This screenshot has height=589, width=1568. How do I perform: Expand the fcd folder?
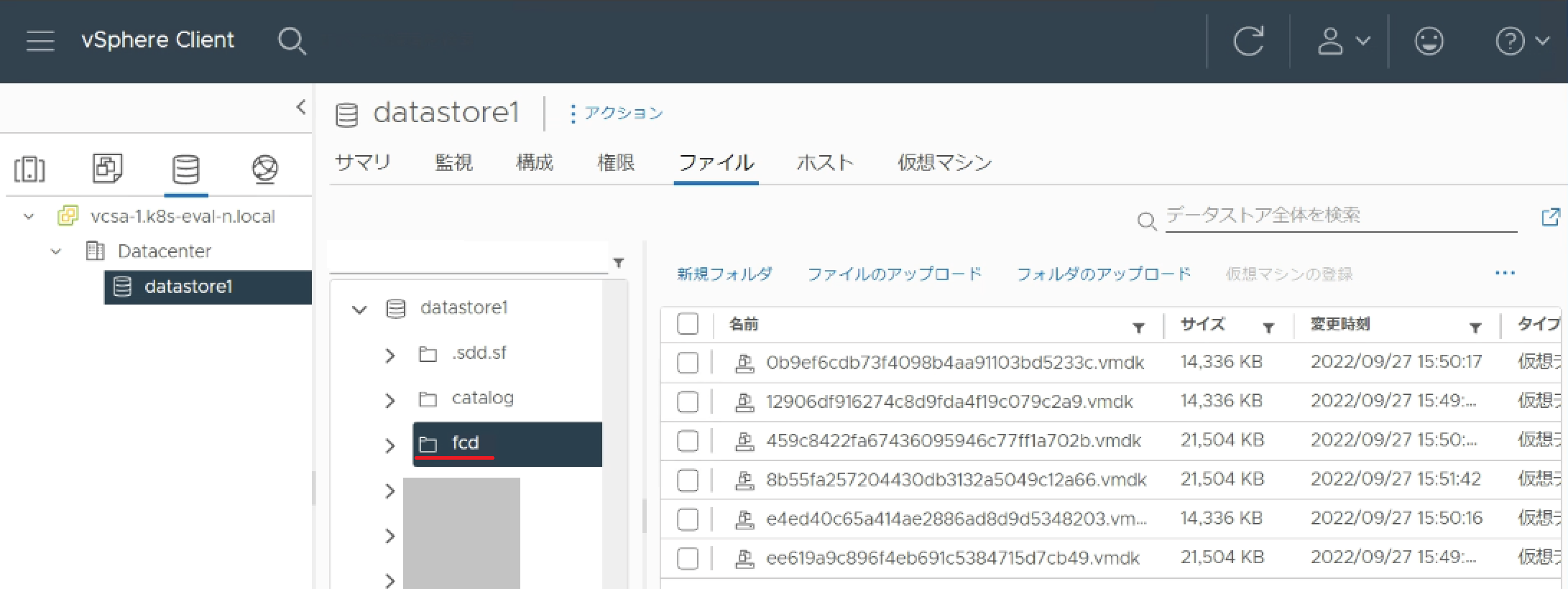coord(390,445)
